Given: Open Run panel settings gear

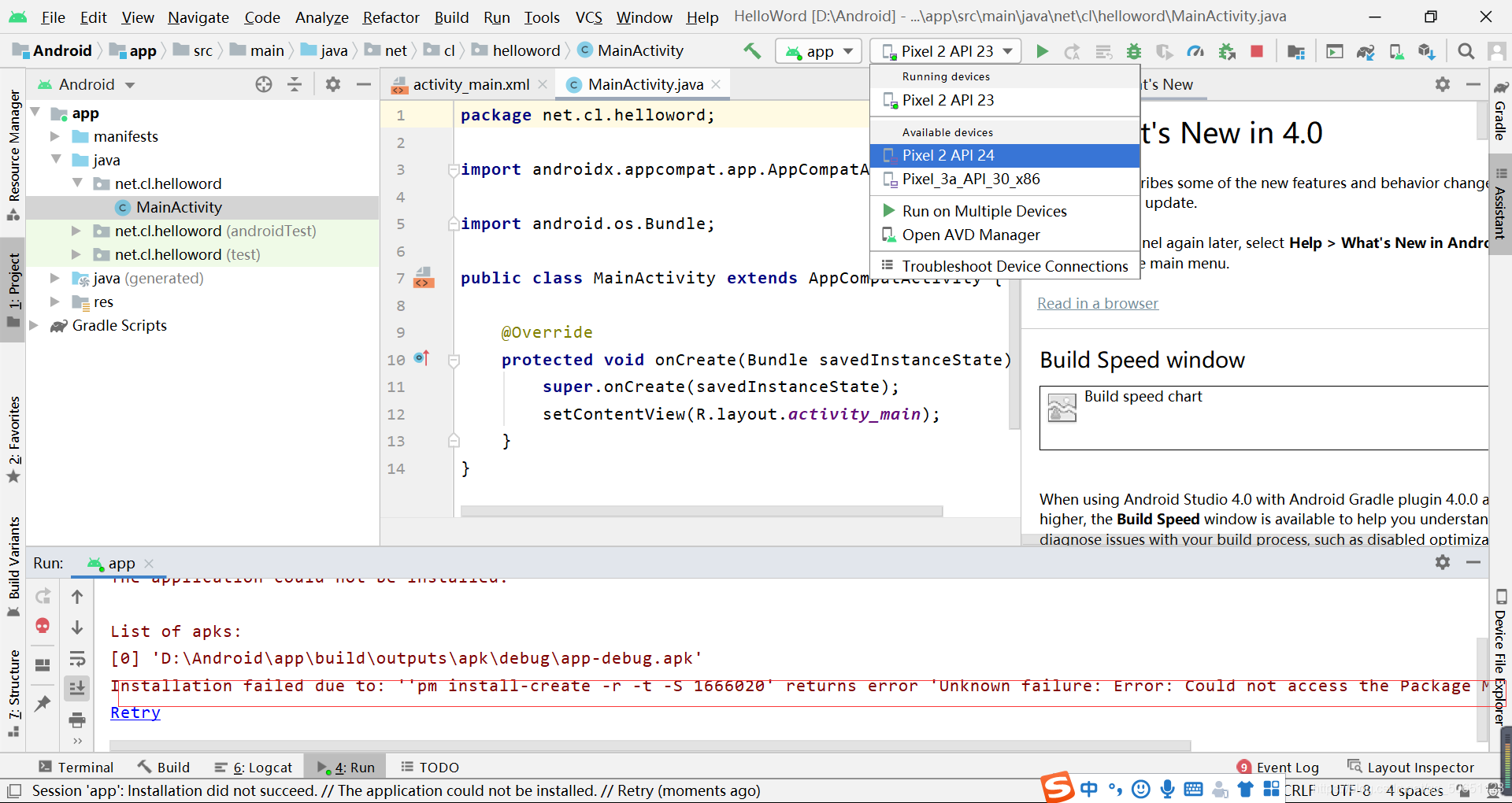Looking at the screenshot, I should [1443, 562].
